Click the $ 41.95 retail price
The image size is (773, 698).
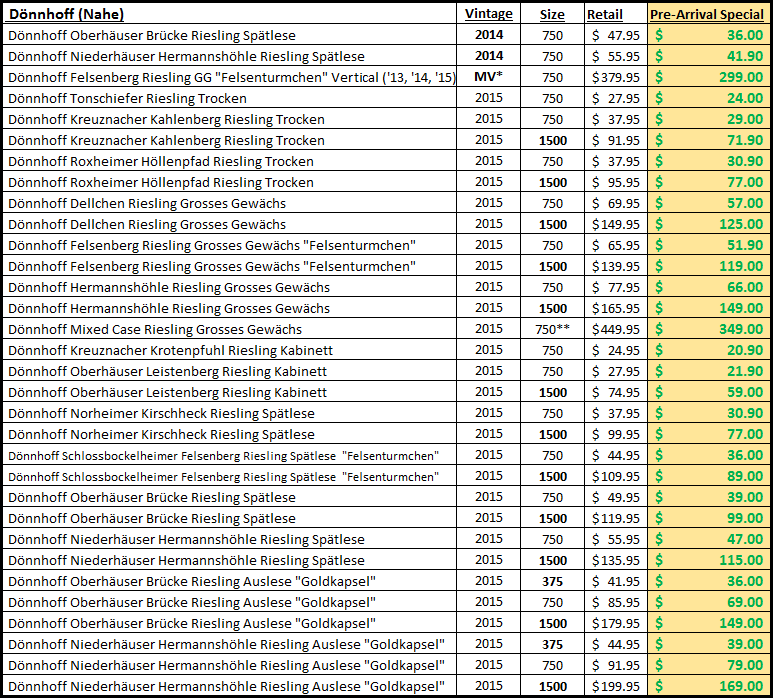coord(616,582)
